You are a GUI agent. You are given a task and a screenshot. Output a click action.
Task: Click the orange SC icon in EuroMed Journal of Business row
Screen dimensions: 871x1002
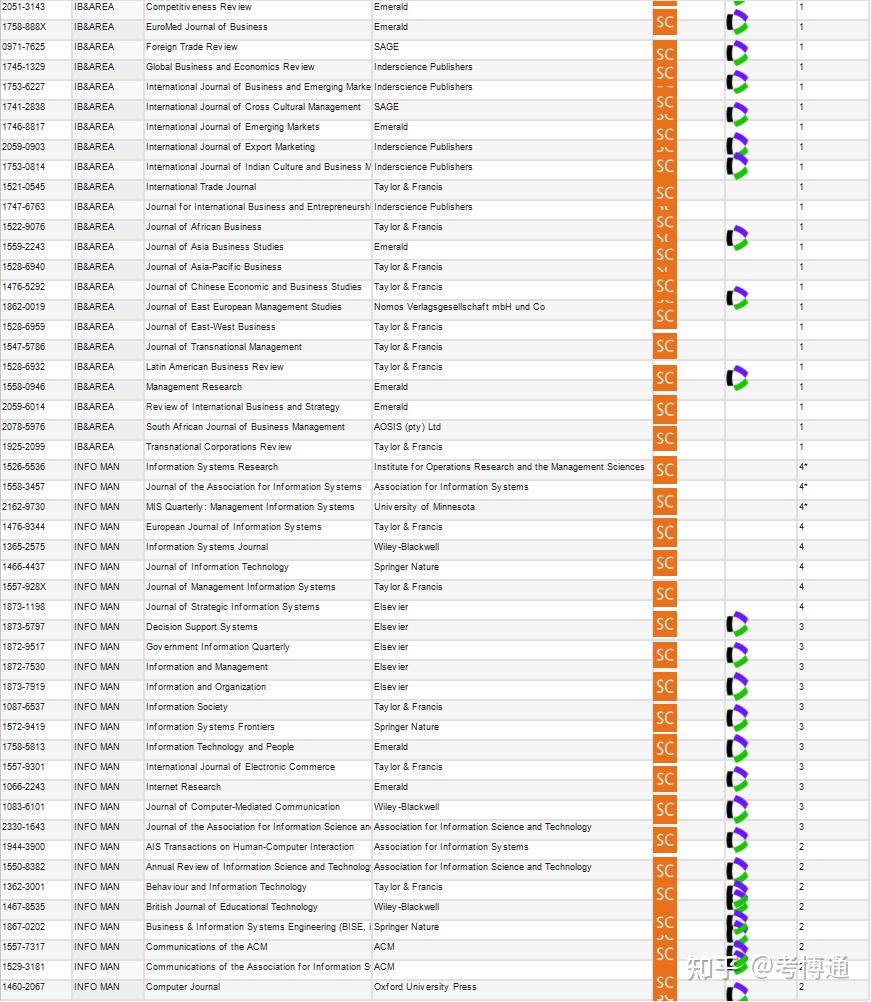(665, 23)
